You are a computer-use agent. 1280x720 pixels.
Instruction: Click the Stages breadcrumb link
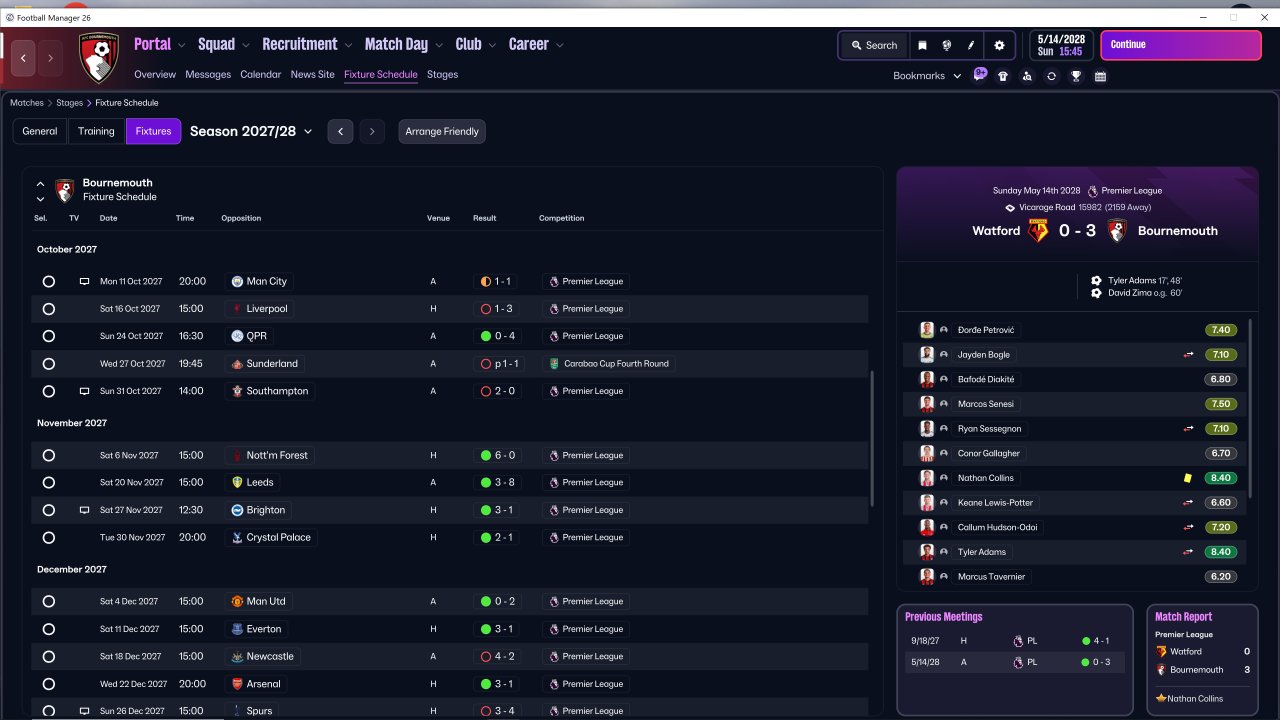[69, 102]
